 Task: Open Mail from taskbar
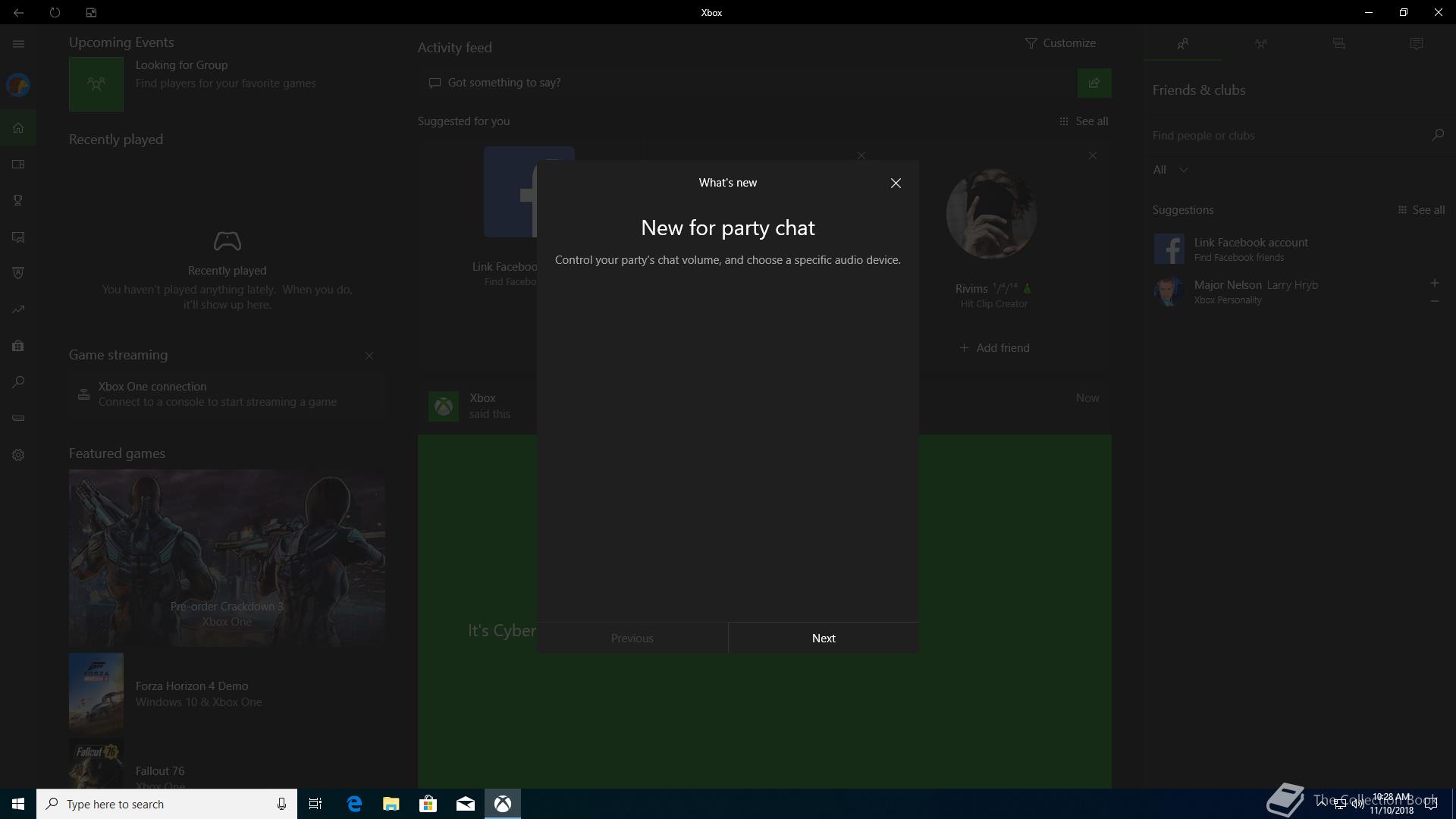[465, 804]
